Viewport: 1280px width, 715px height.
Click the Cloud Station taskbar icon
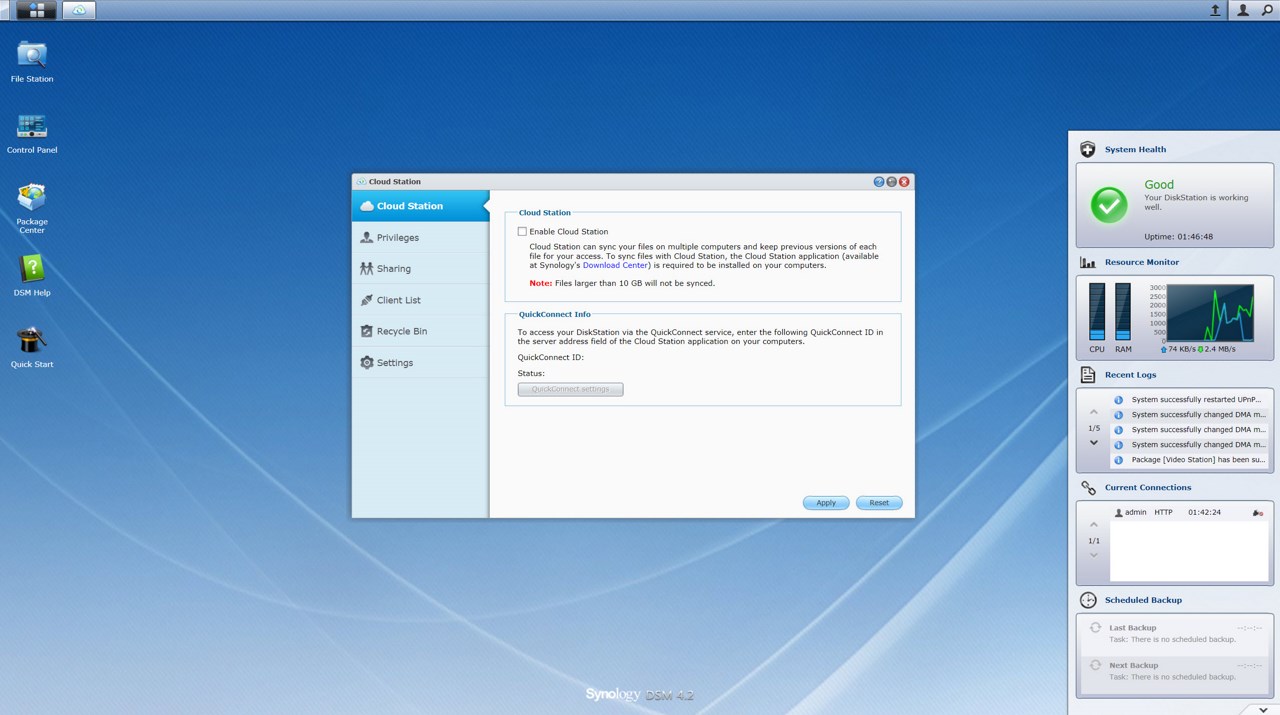80,10
